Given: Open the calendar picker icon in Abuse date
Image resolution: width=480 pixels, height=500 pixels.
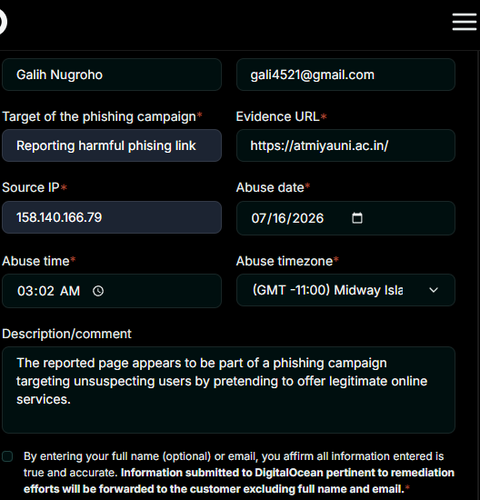Looking at the screenshot, I should (357, 218).
